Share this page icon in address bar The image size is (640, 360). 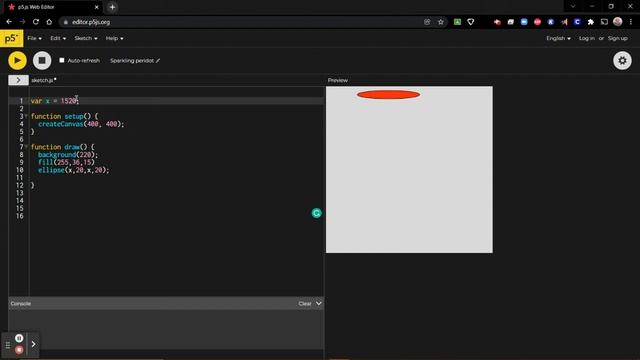coord(427,22)
